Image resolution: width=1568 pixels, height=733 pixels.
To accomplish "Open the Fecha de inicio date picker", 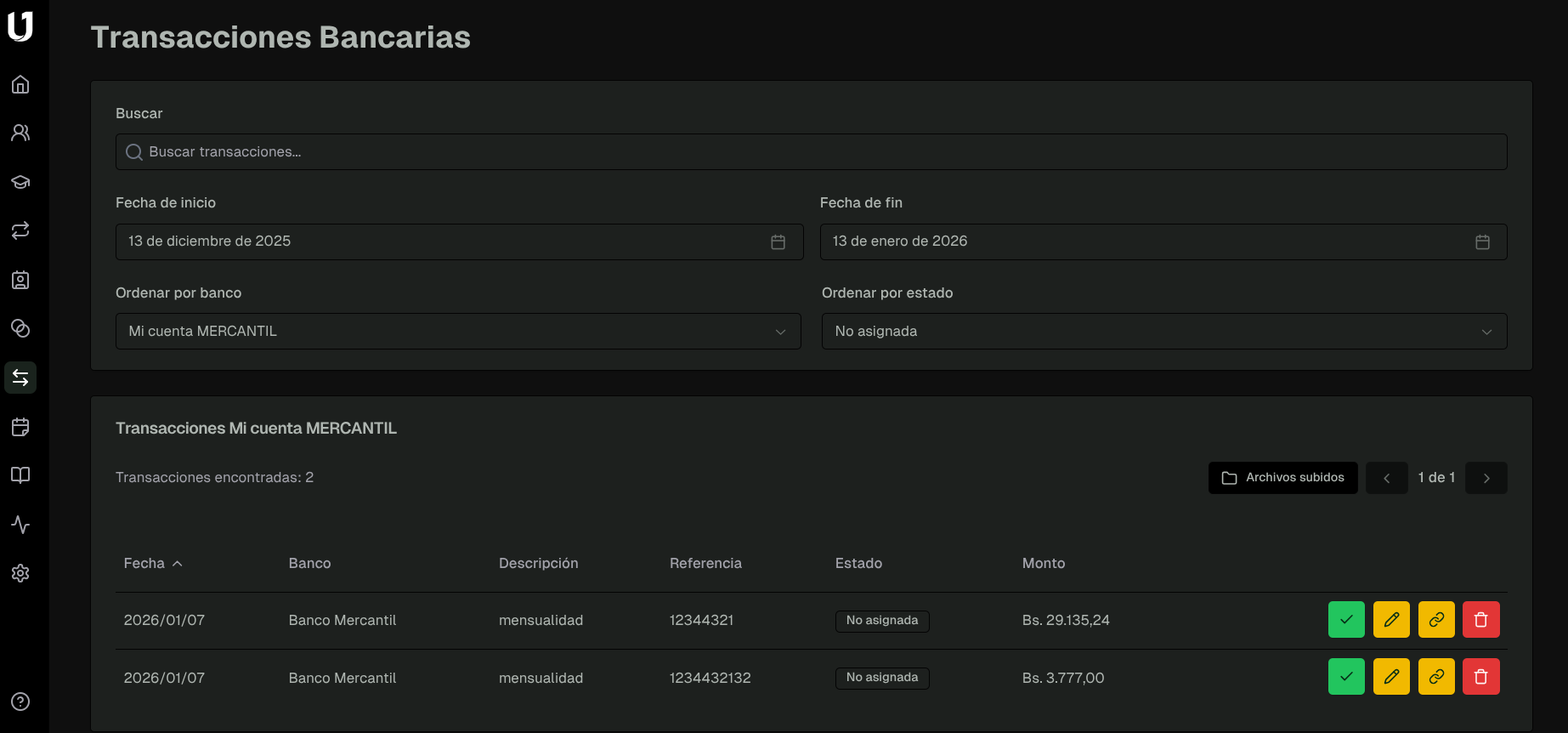I will pos(459,241).
